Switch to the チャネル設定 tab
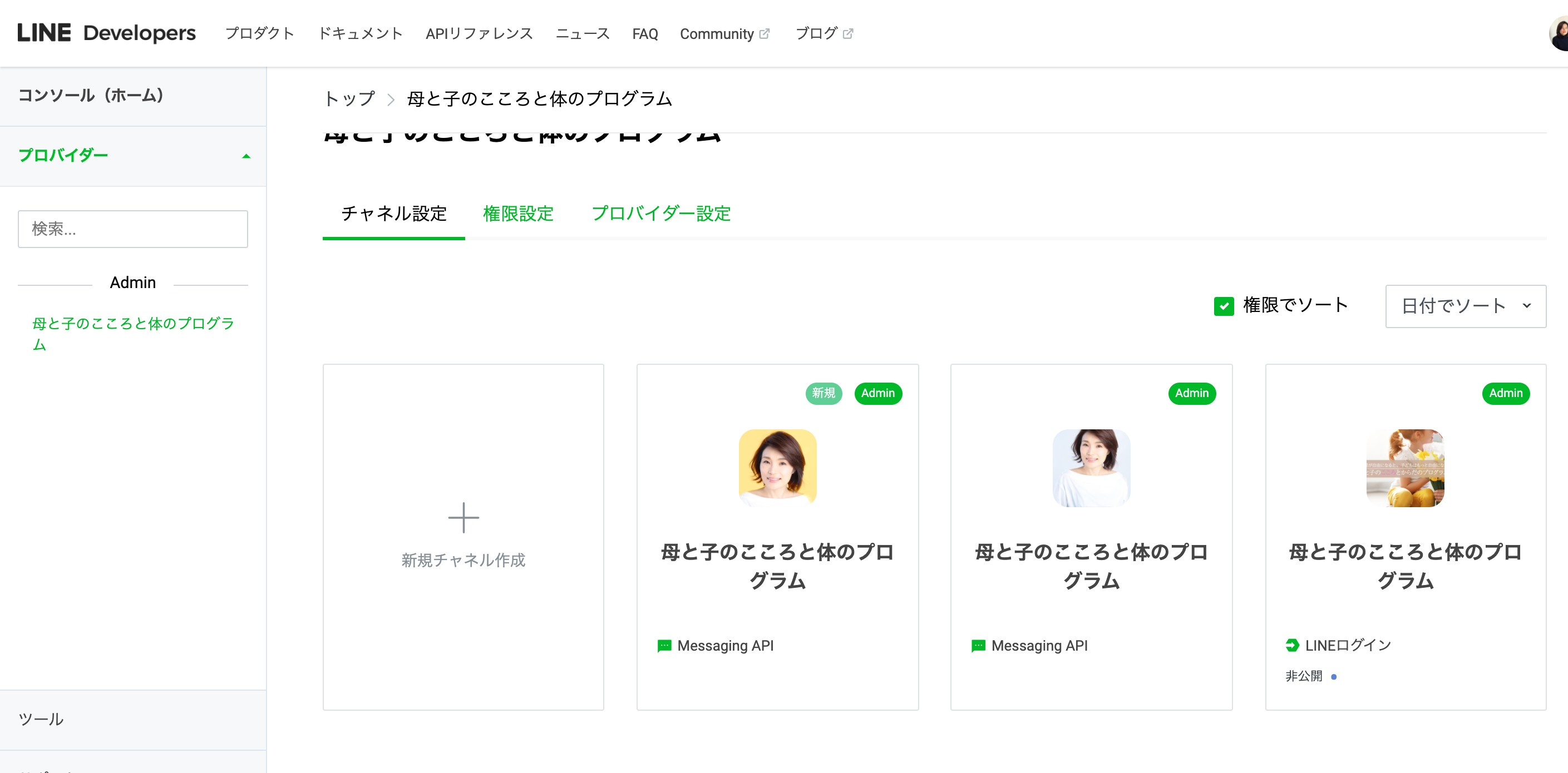1568x773 pixels. pyautogui.click(x=394, y=214)
